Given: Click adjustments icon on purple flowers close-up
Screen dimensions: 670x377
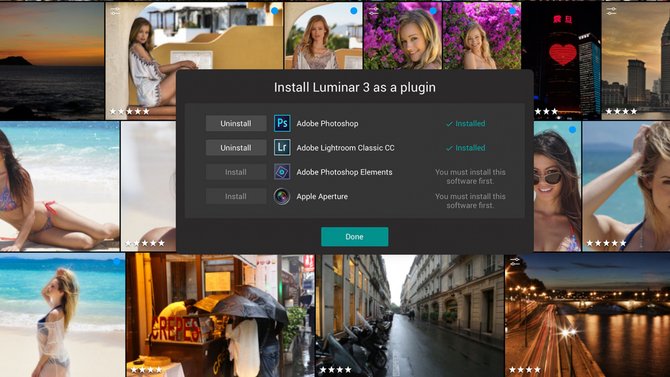Looking at the screenshot, I should point(373,12).
